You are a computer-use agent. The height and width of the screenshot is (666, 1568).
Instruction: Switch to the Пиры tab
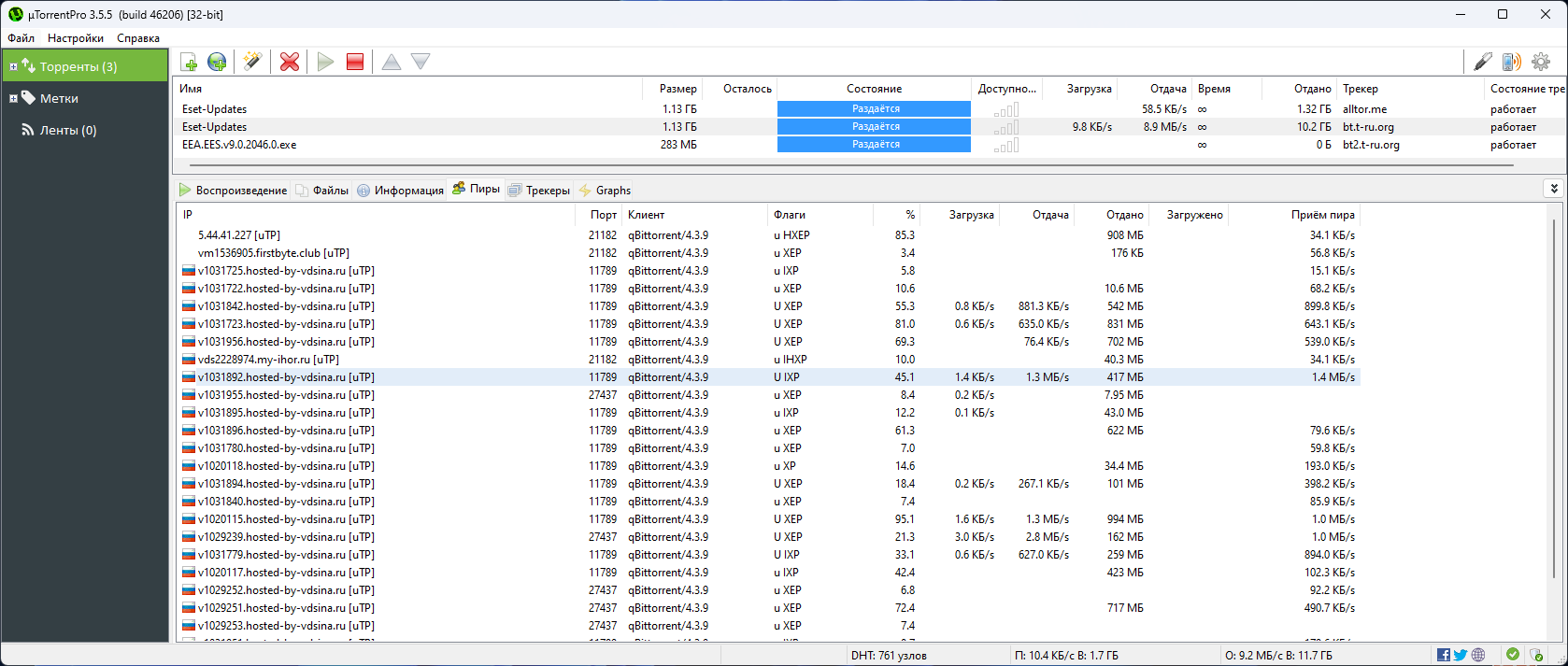(x=477, y=189)
